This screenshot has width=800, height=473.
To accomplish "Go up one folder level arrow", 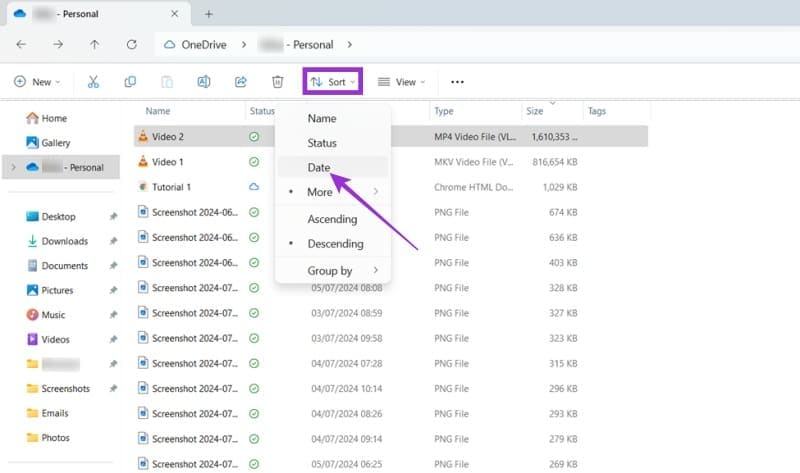I will 94,44.
